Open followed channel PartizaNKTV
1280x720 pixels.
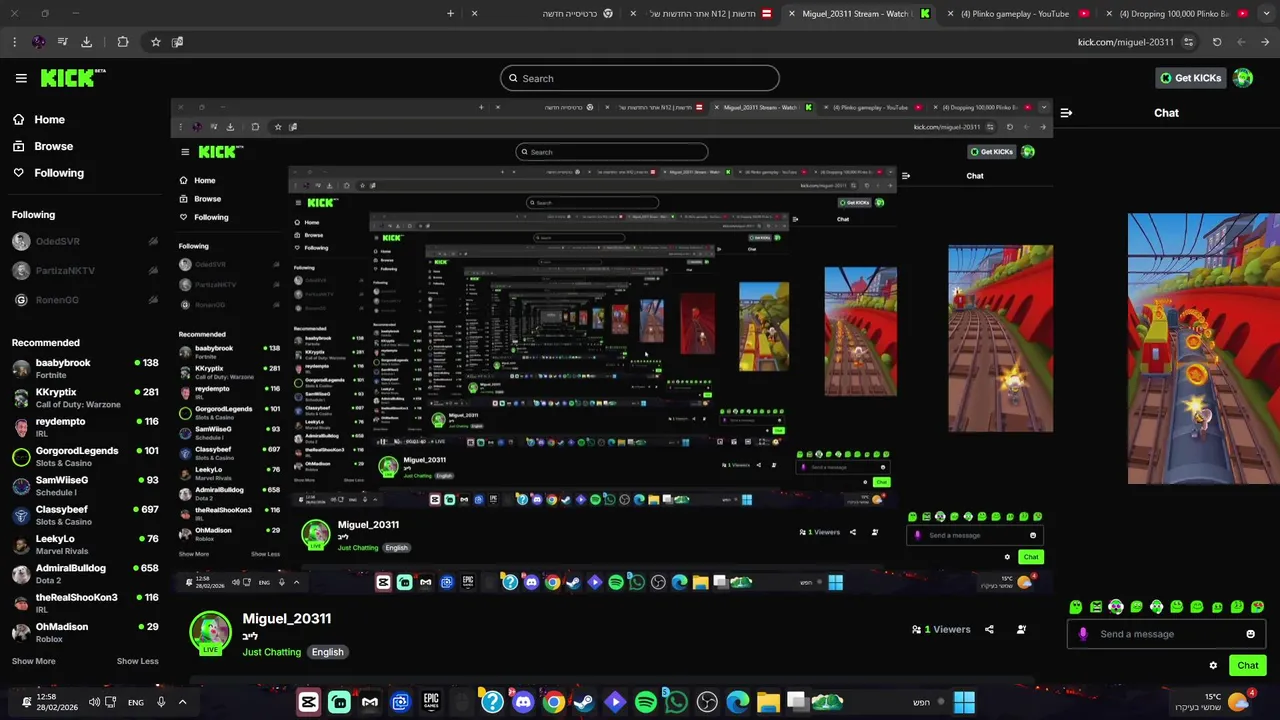click(85, 270)
